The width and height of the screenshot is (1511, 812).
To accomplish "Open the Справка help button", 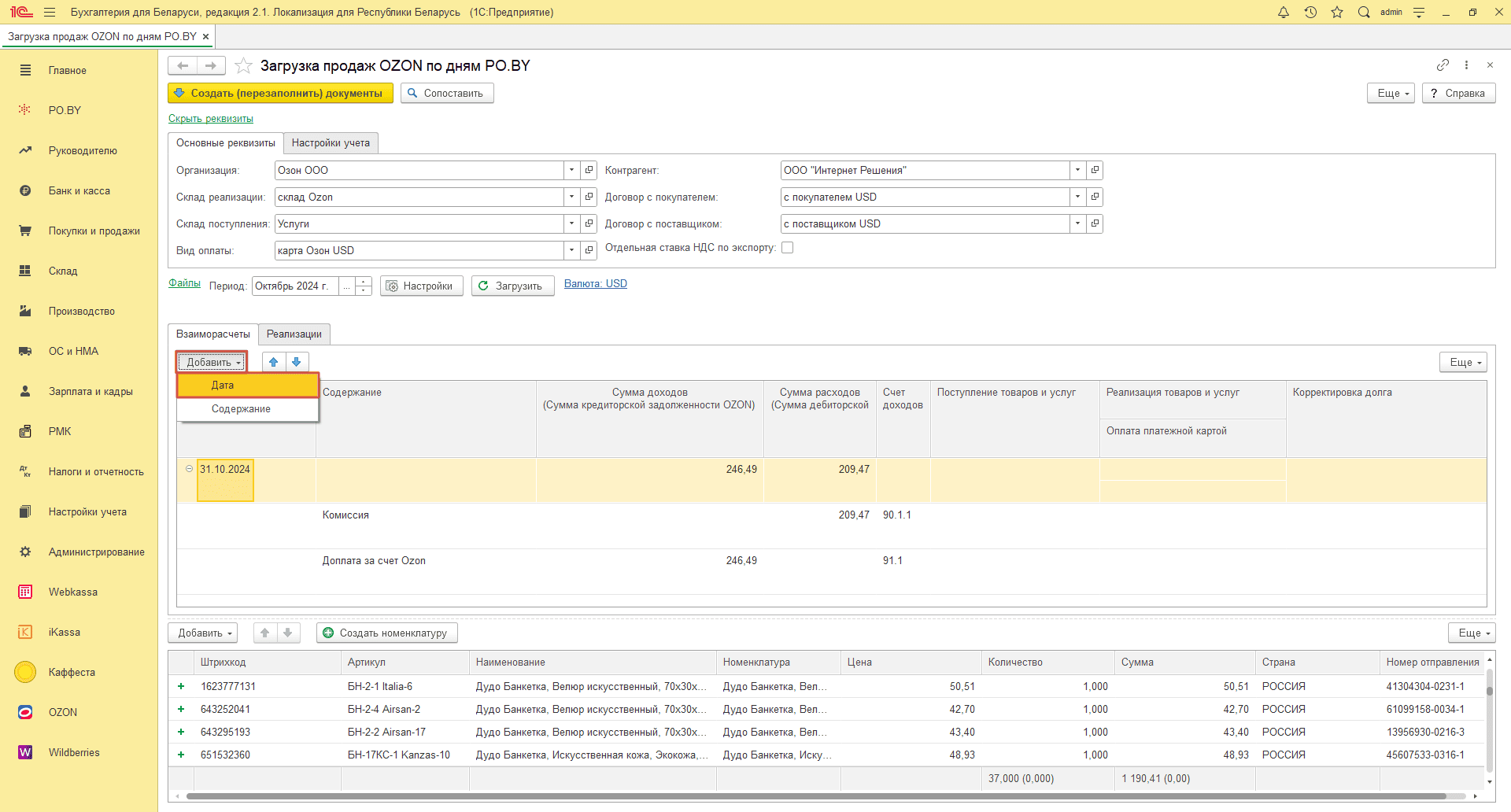I will 1458,93.
